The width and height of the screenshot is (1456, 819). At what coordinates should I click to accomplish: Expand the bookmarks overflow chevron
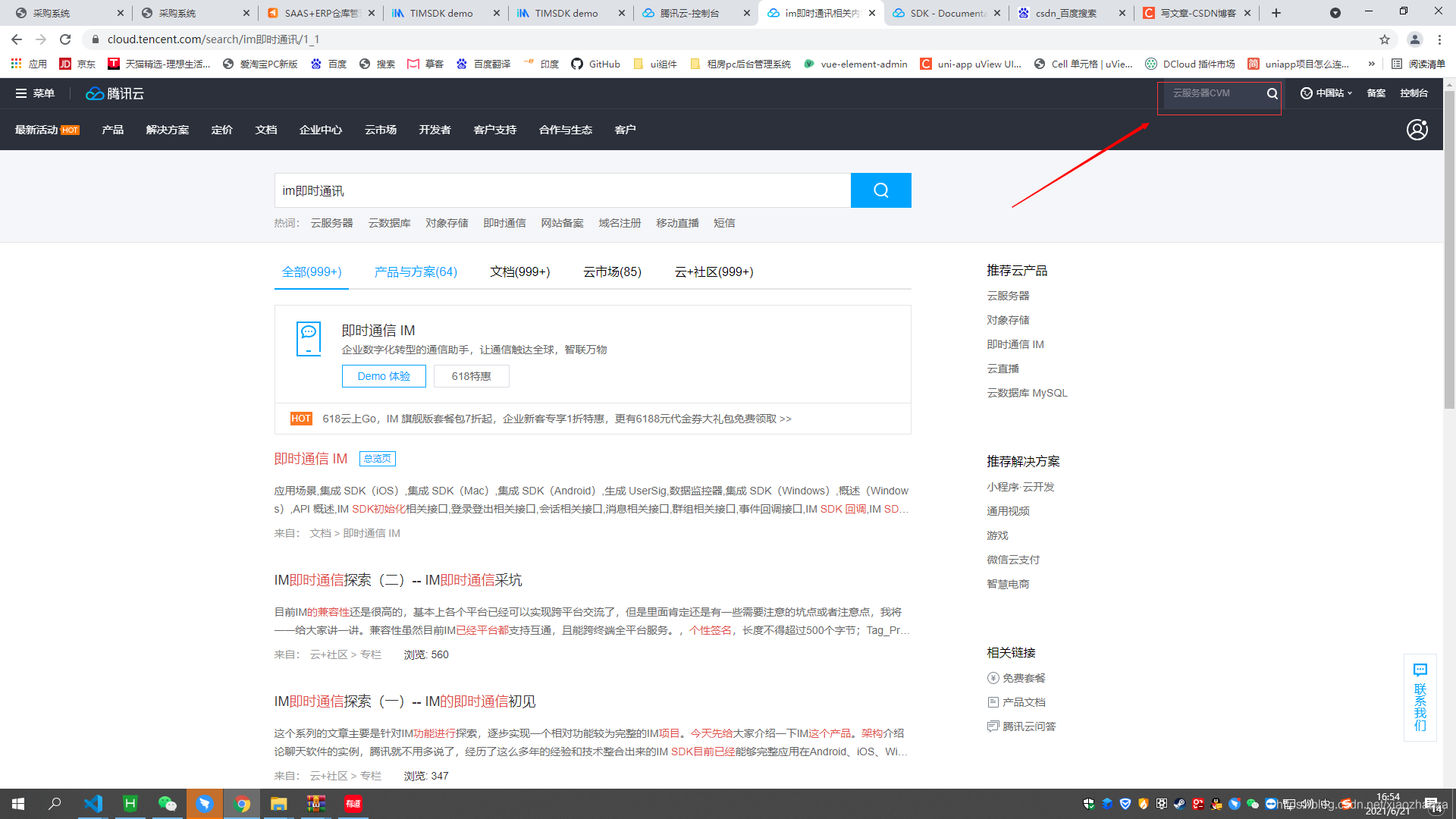(1371, 64)
